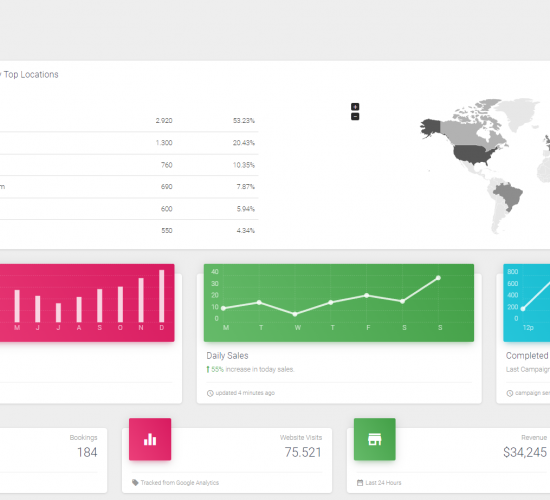Viewport: 550px width, 500px height.
Task: Click the tag icon beside Tracked from Google Analytics
Action: 135,482
